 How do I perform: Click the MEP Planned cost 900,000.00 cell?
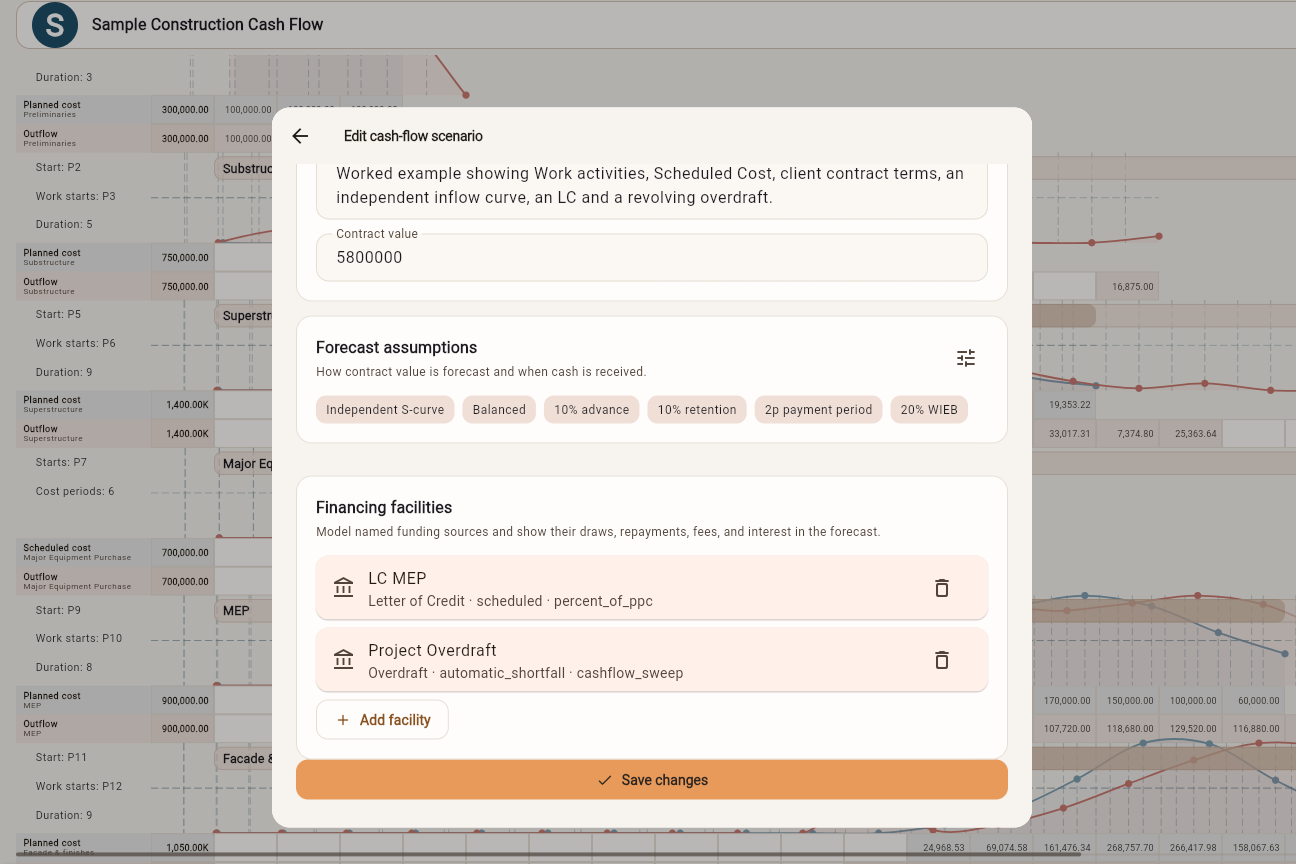185,700
